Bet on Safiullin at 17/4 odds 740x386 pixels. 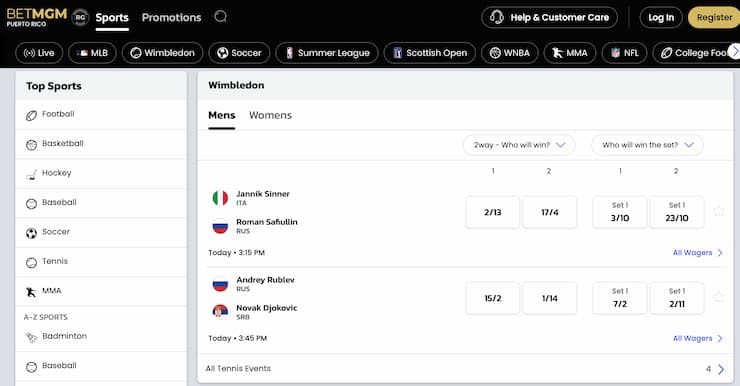[x=550, y=212]
